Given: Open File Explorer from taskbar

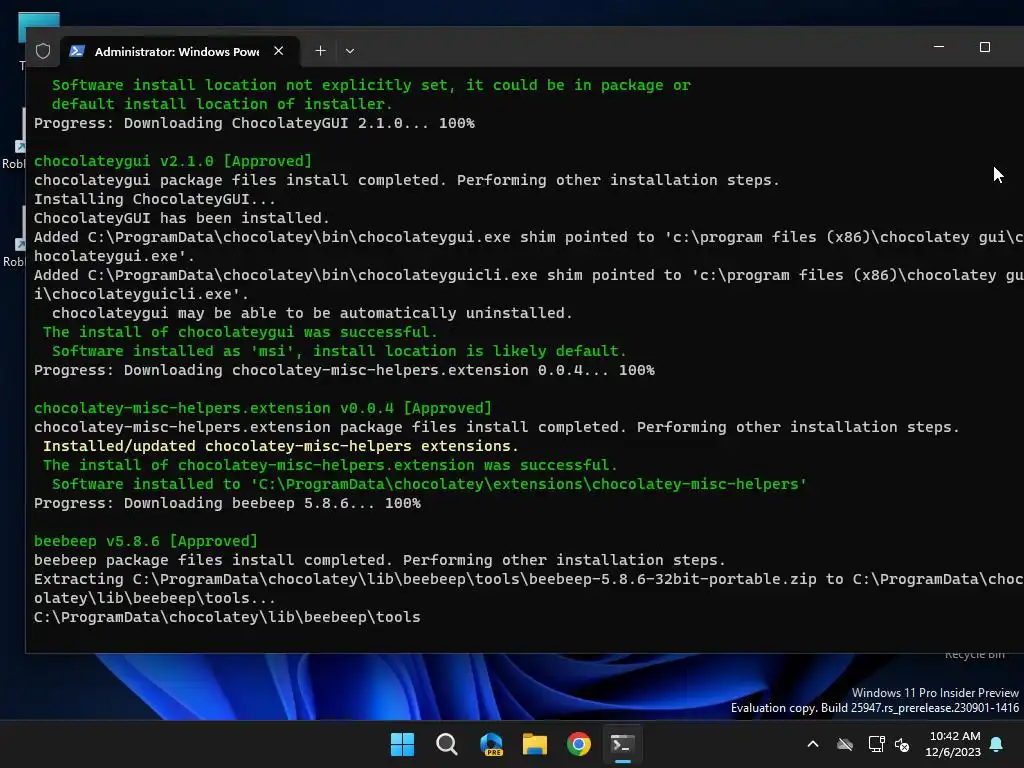Looking at the screenshot, I should (x=535, y=744).
